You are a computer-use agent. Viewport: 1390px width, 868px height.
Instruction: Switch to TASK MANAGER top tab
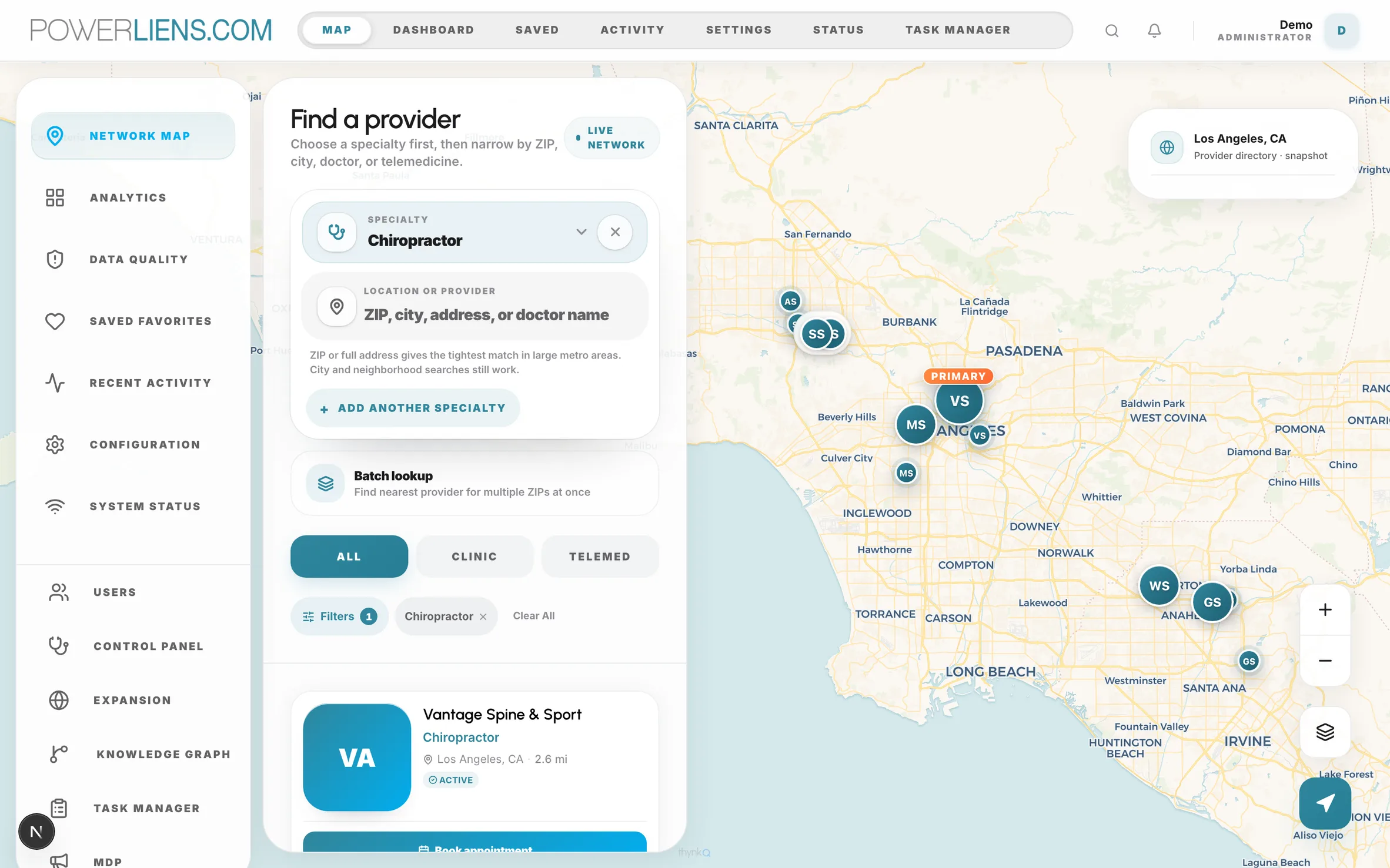pos(958,30)
